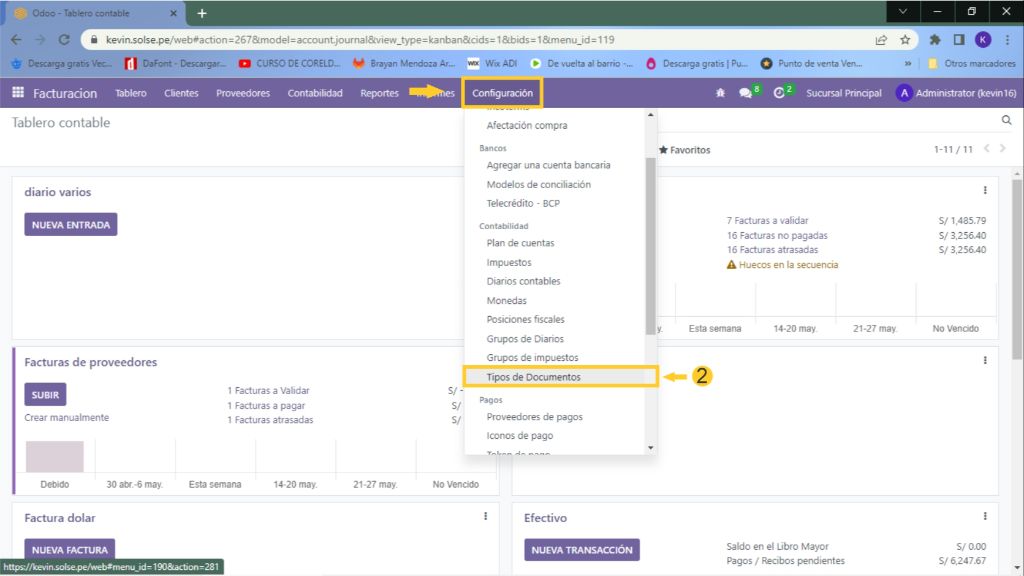Open the Odoo apps grid menu
Viewport: 1024px width, 576px height.
click(18, 93)
